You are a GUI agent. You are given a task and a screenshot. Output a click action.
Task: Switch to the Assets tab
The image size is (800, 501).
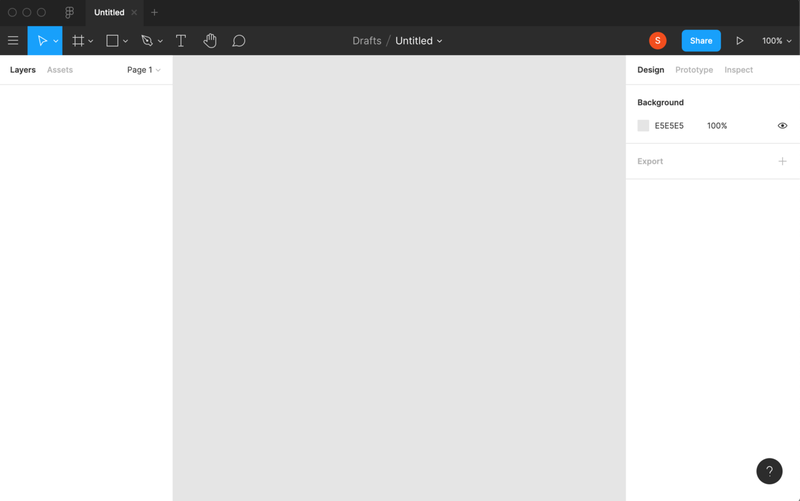pyautogui.click(x=60, y=70)
